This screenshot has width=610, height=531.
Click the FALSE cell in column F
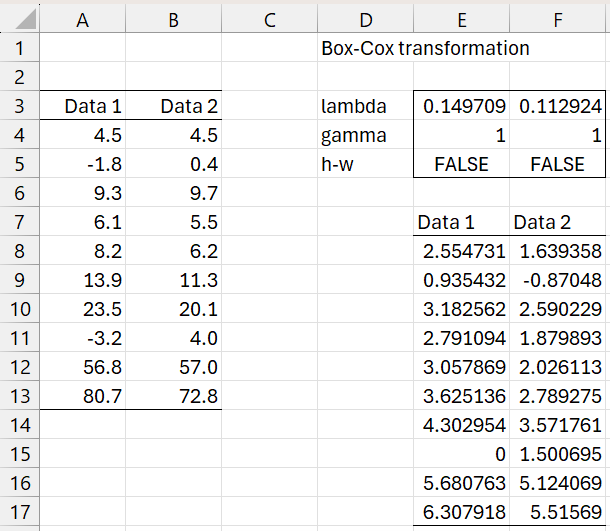point(556,164)
